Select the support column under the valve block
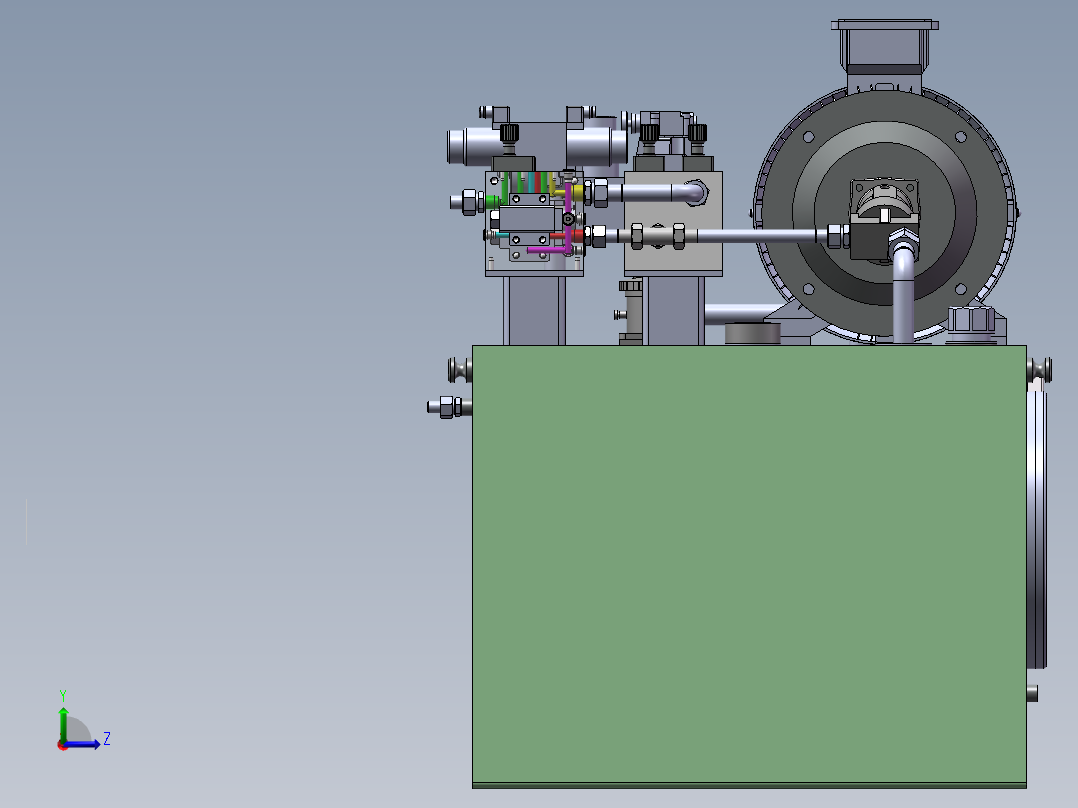 click(534, 311)
